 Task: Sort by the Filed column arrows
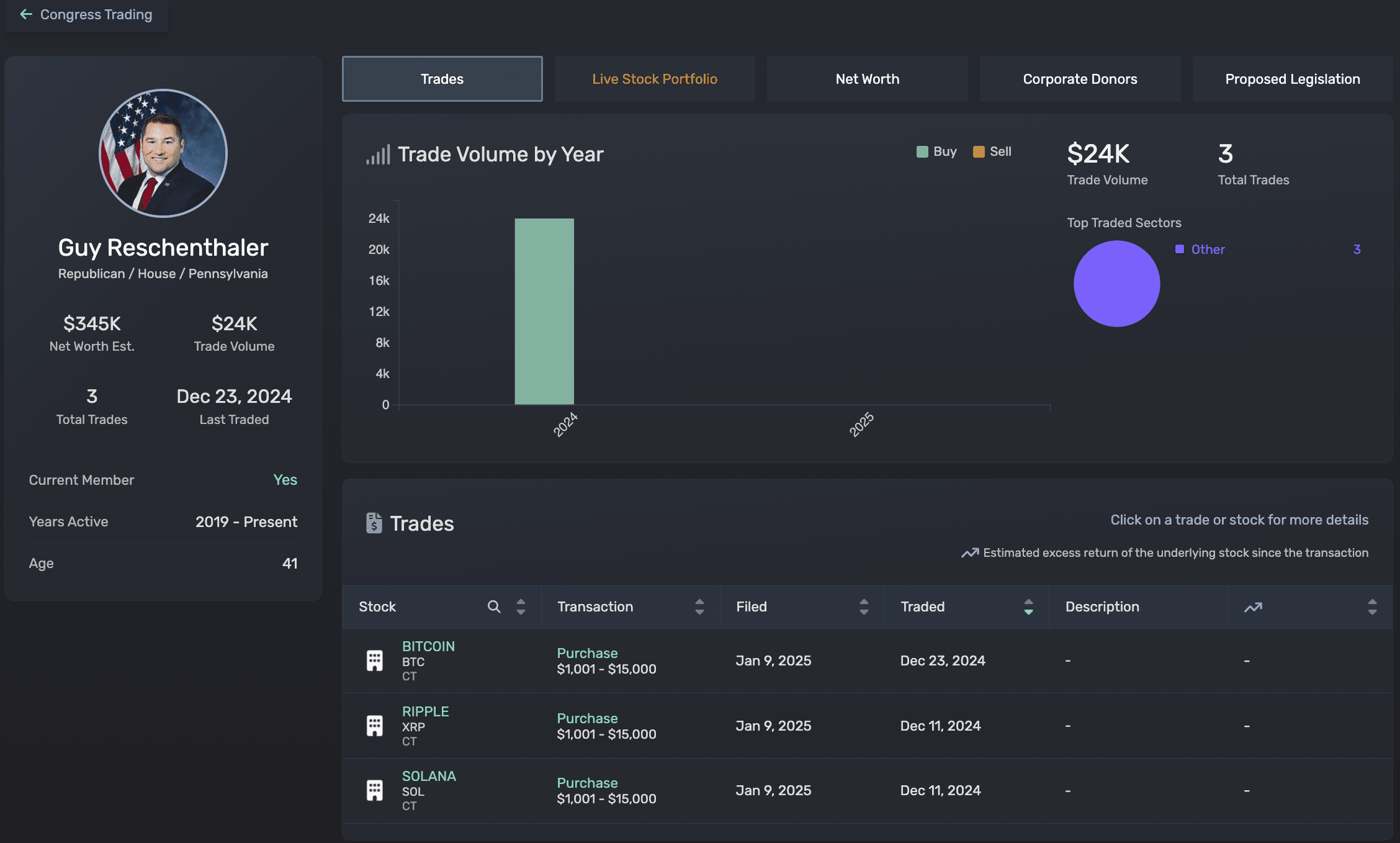coord(864,606)
